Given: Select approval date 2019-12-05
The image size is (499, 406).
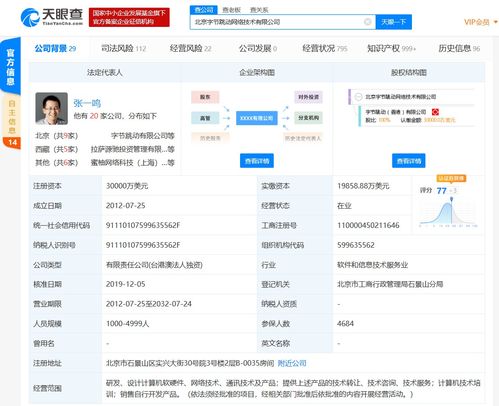Looking at the screenshot, I should 125,284.
